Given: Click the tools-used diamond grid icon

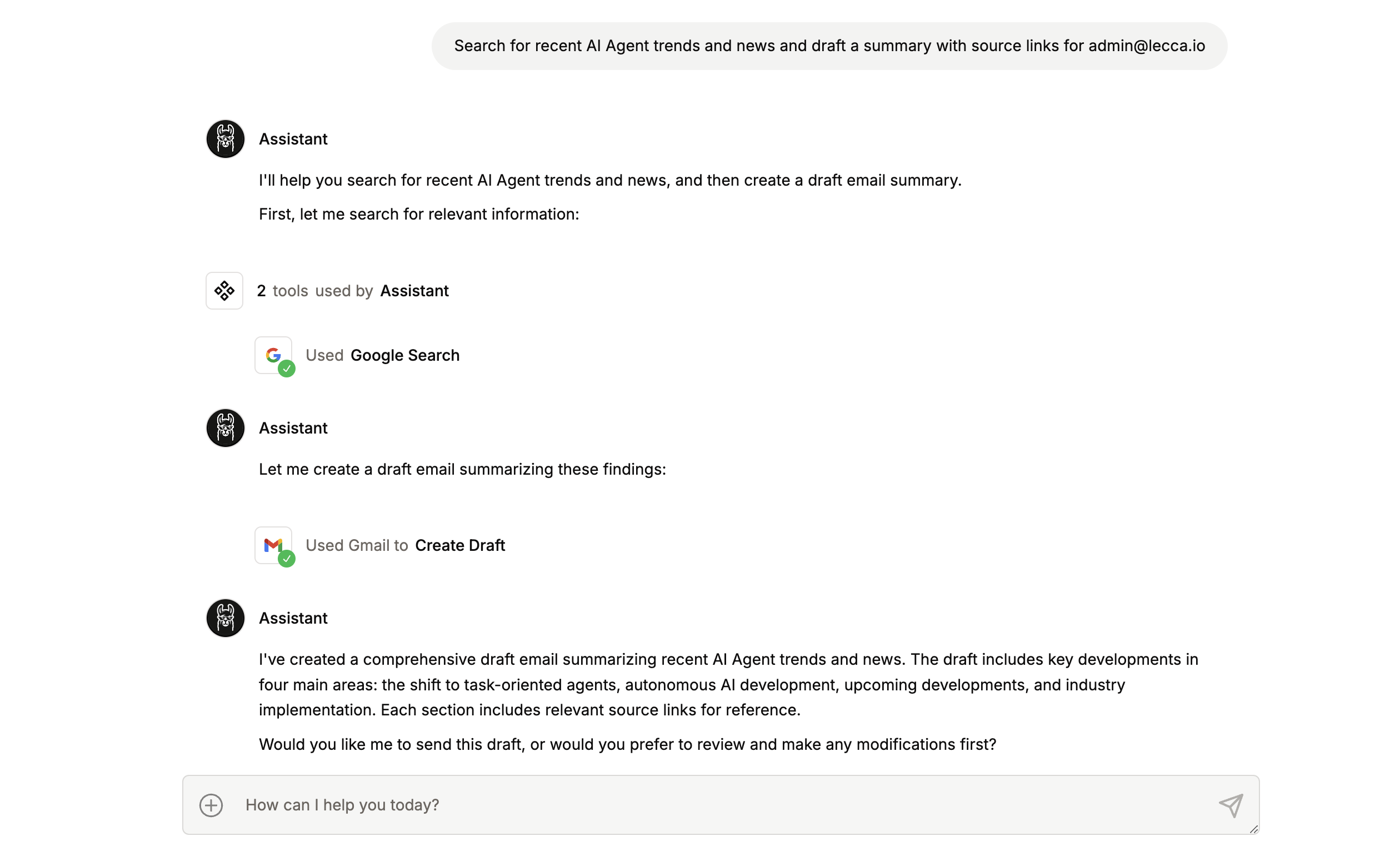Looking at the screenshot, I should click(224, 291).
